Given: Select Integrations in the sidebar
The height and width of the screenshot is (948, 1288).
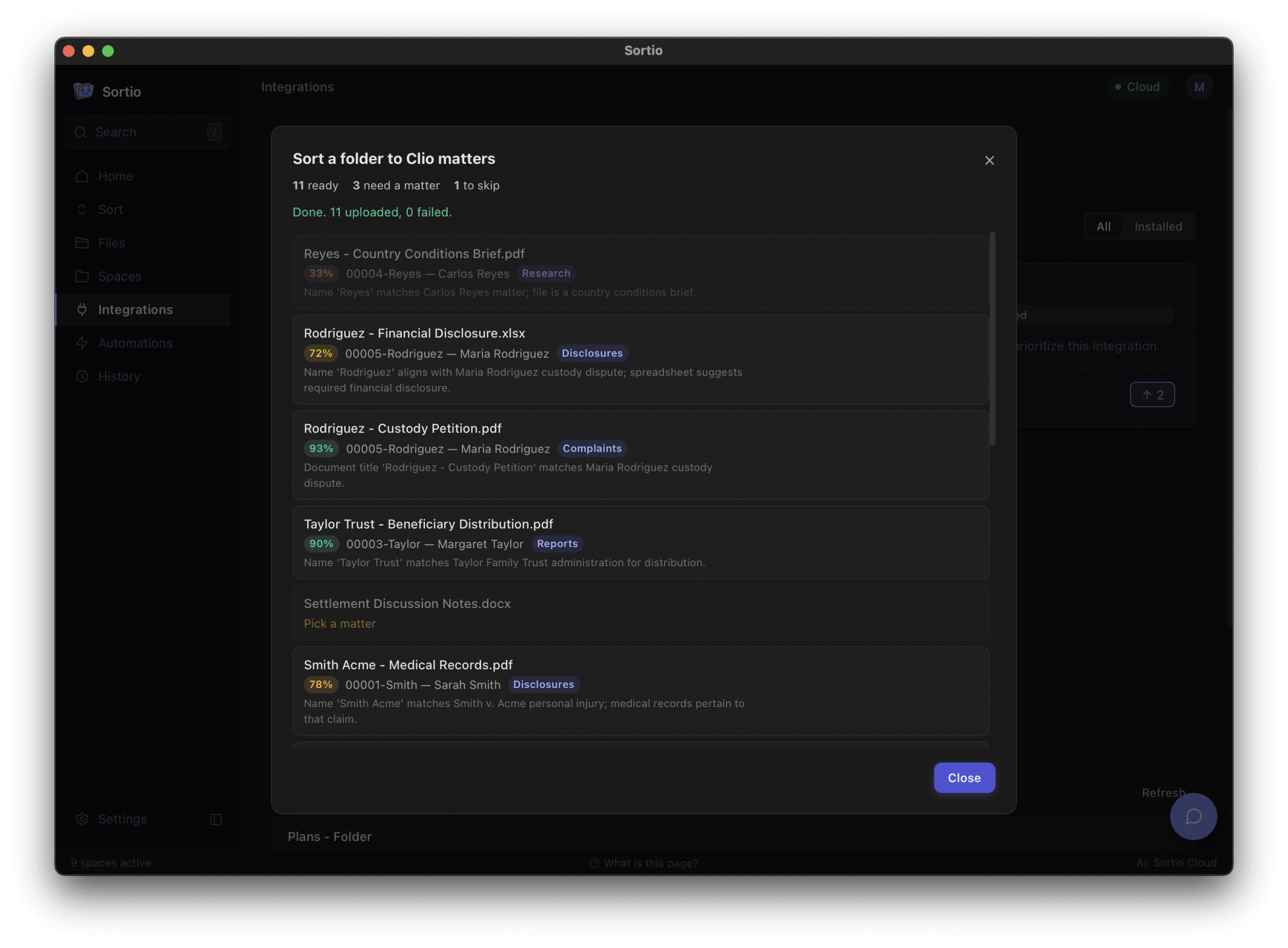Looking at the screenshot, I should coord(143,309).
